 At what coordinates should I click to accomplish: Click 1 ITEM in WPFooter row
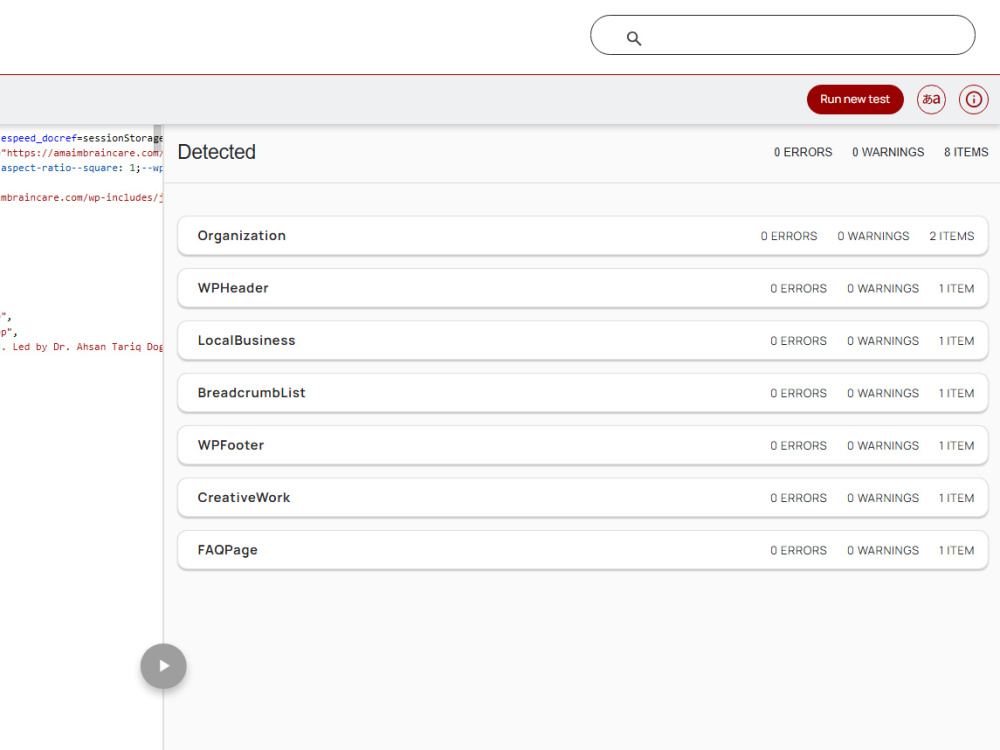point(956,446)
